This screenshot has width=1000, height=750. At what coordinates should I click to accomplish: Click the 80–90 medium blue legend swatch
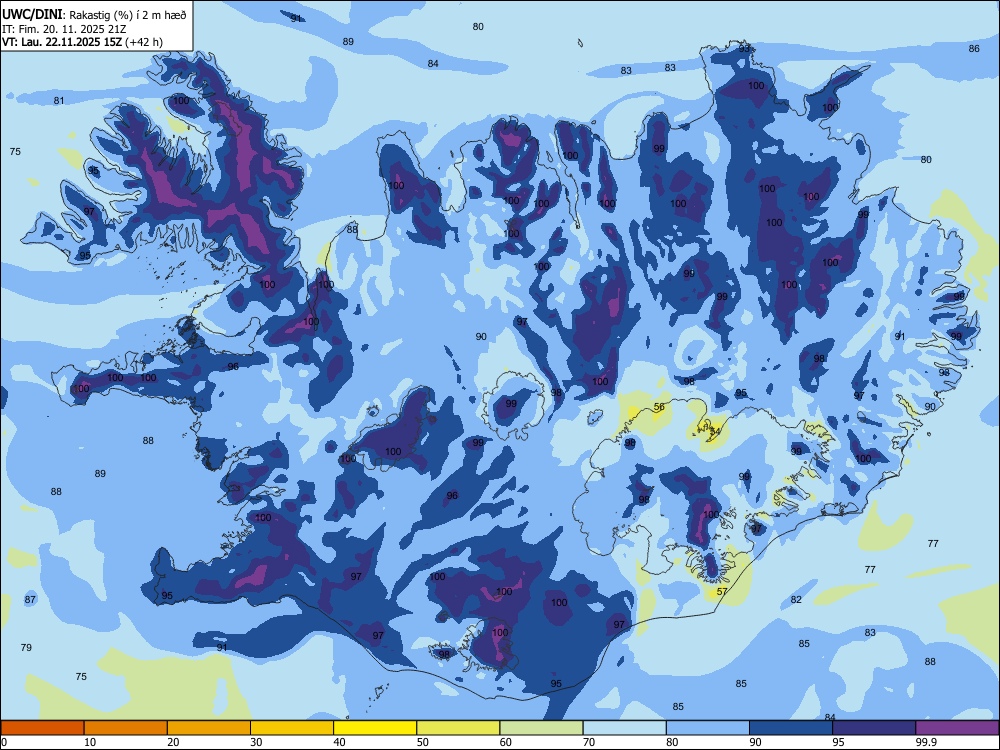coord(708,728)
